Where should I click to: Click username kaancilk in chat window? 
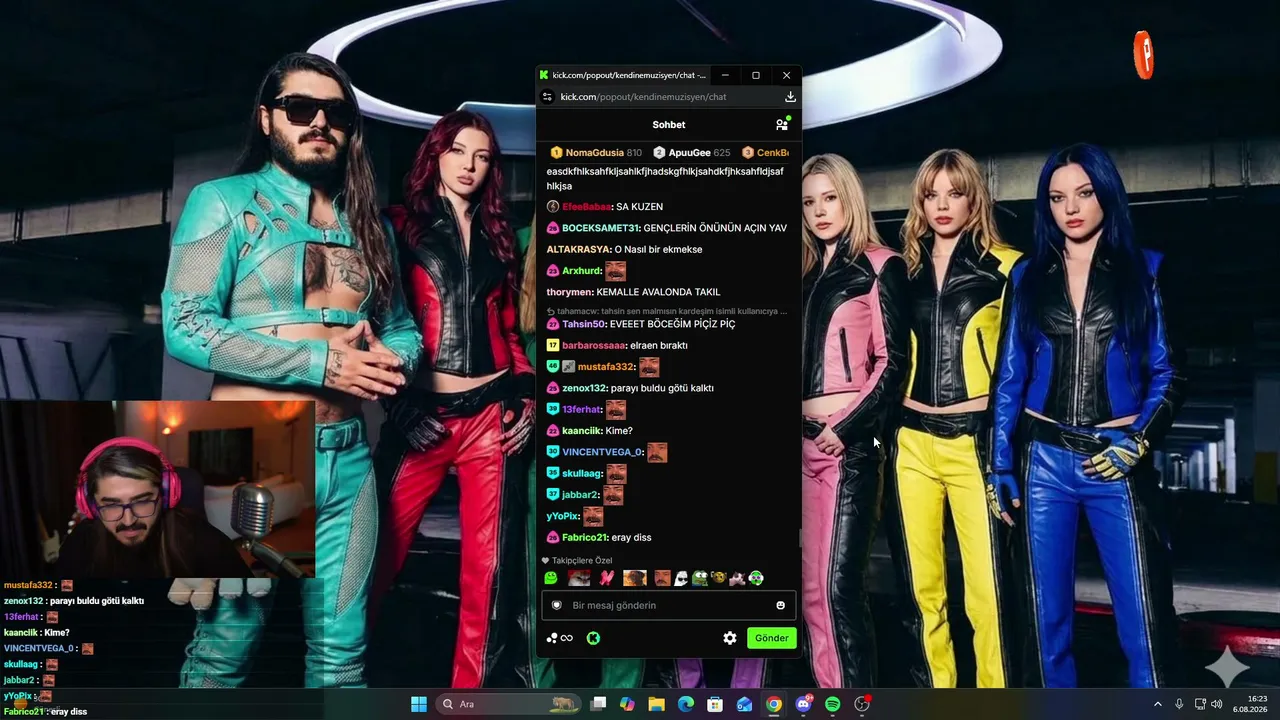pyautogui.click(x=581, y=431)
